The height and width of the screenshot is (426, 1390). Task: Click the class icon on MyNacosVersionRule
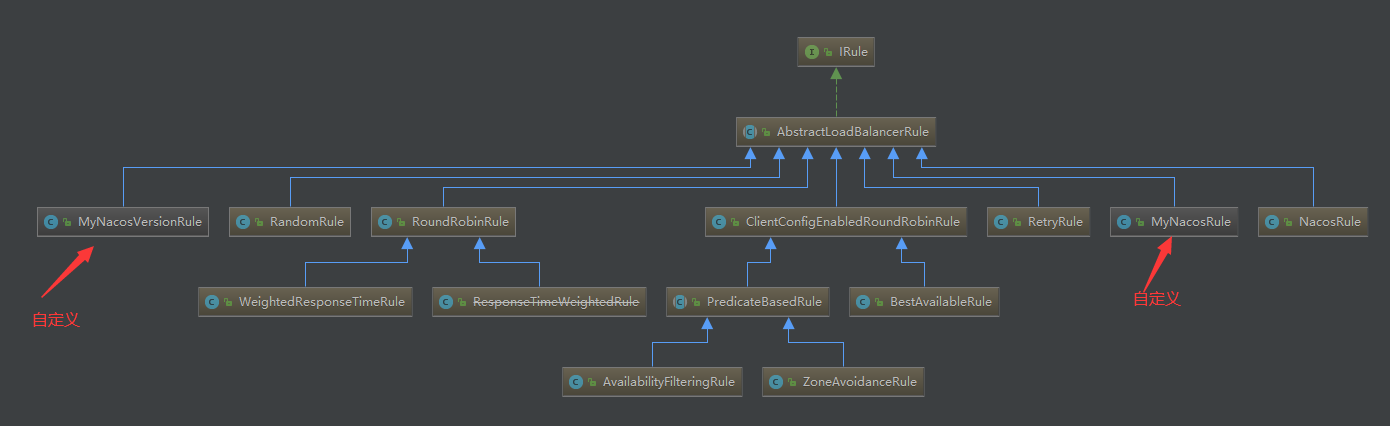pyautogui.click(x=52, y=221)
